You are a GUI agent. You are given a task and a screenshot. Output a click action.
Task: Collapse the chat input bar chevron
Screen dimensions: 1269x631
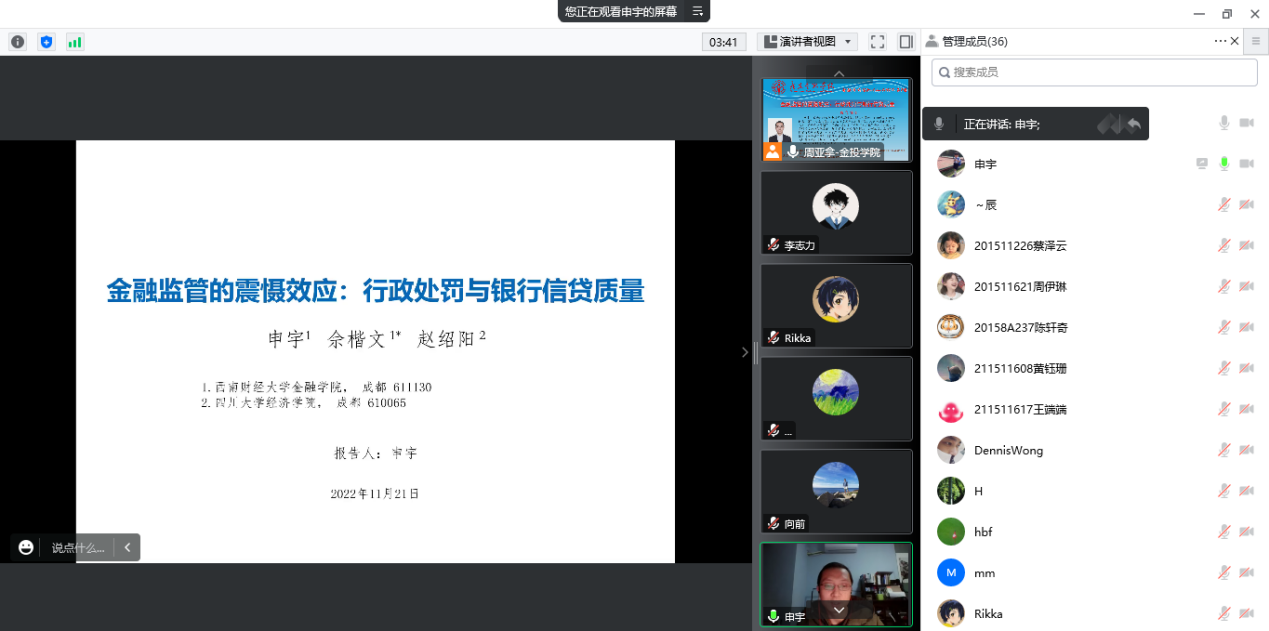pos(127,547)
